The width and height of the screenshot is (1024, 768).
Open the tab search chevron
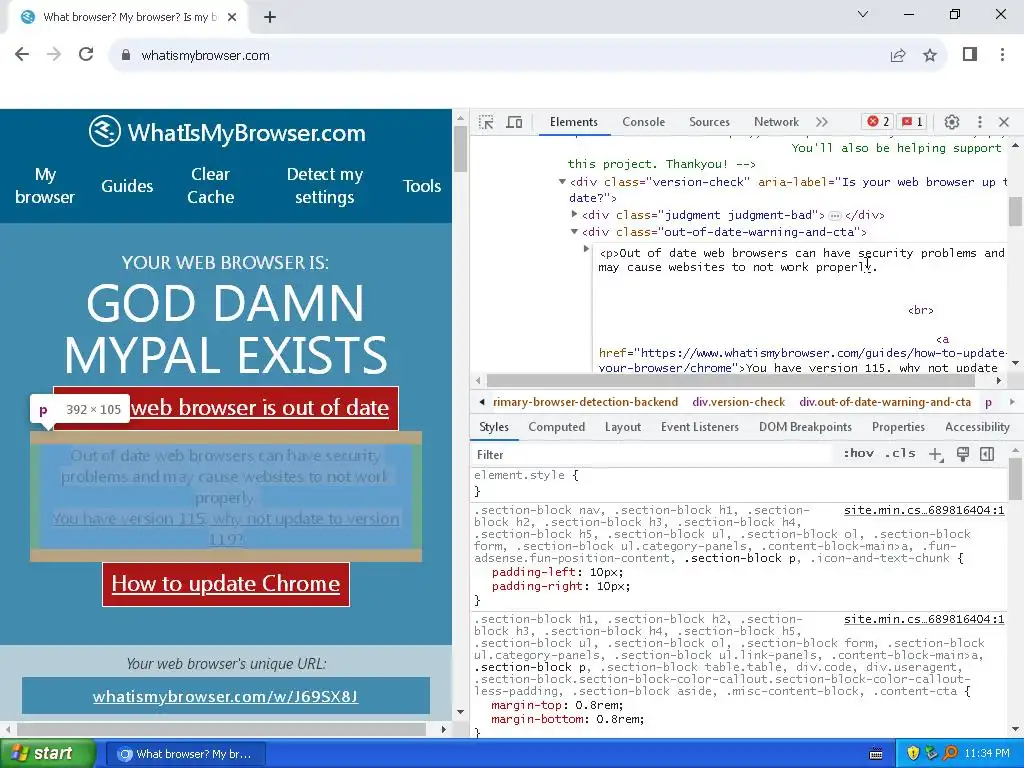[863, 14]
